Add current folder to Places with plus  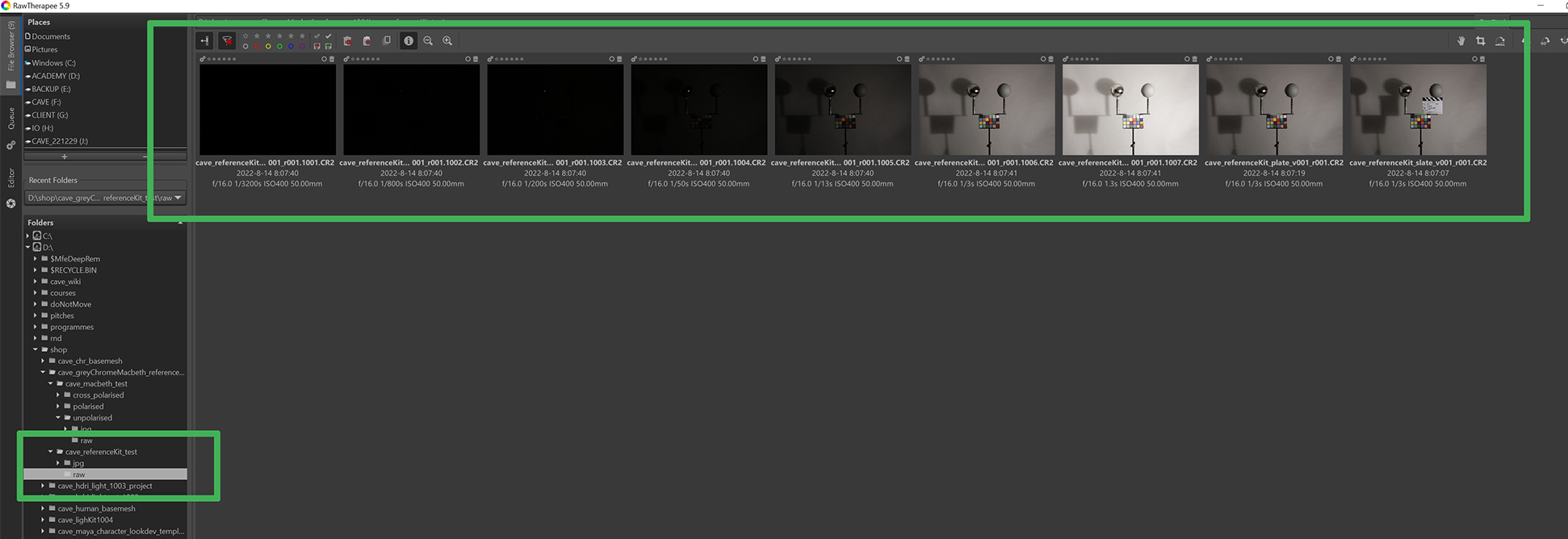65,157
